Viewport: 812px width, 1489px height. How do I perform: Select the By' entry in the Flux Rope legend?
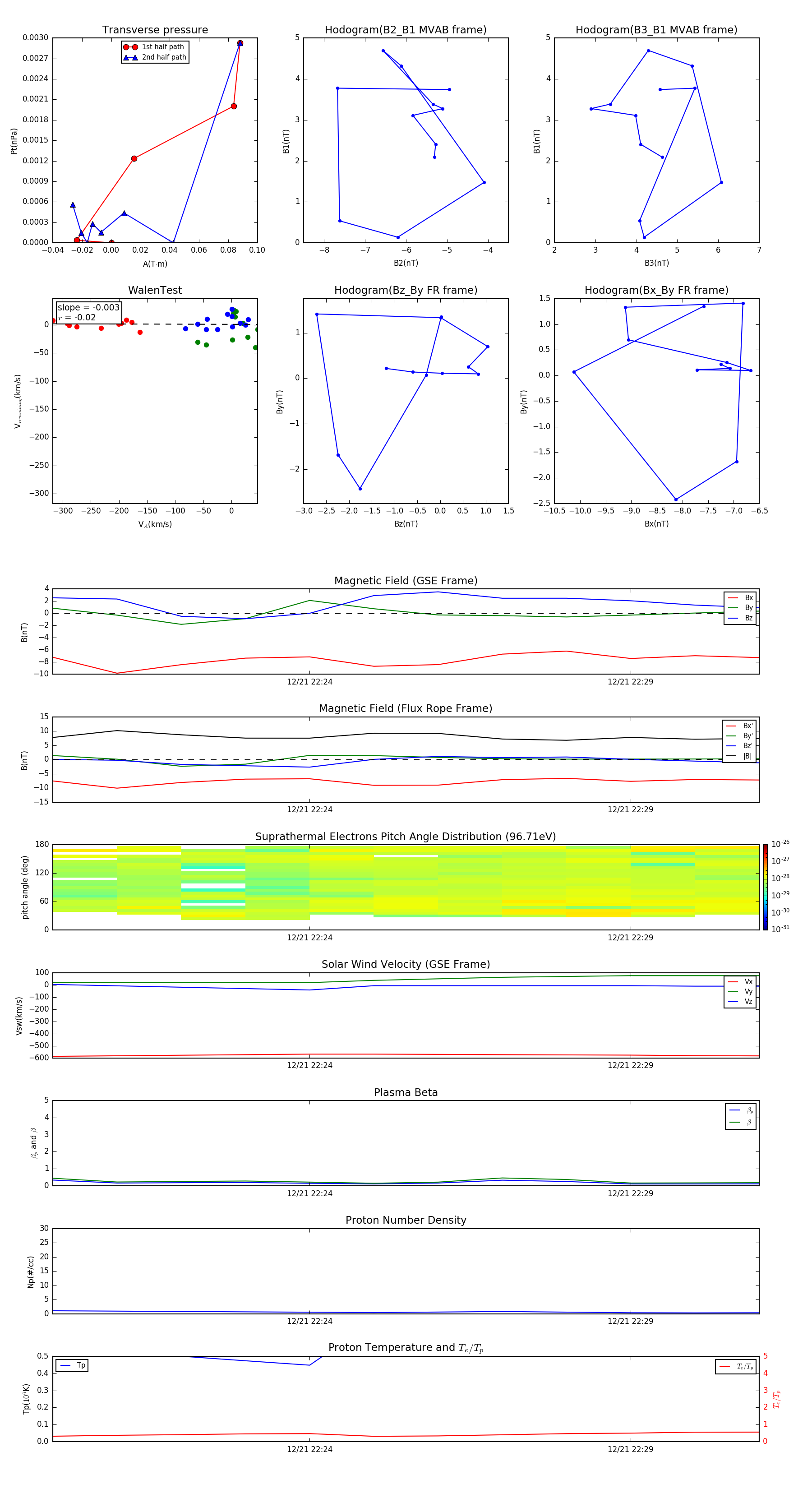point(739,736)
